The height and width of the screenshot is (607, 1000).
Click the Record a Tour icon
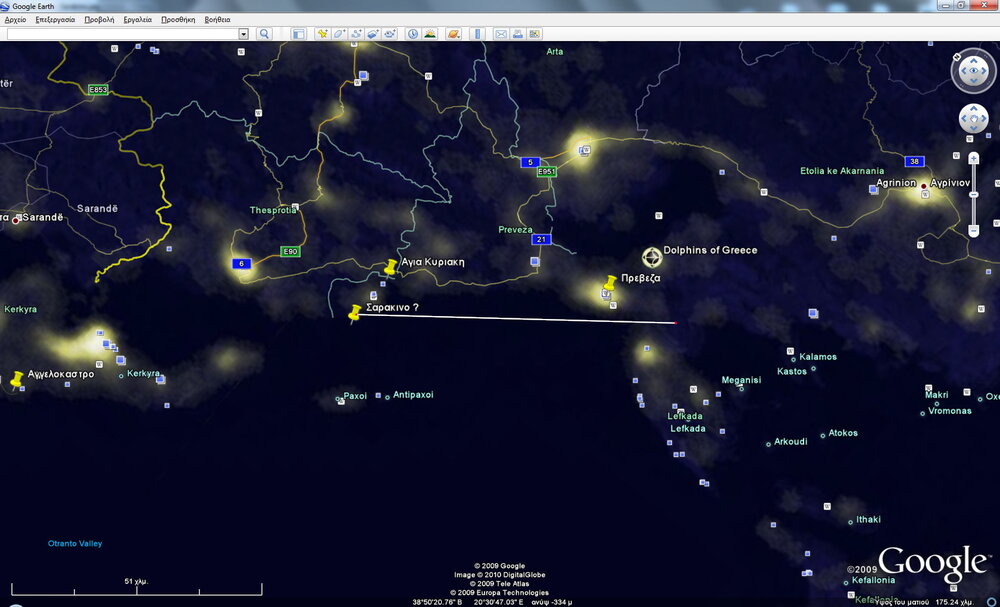pos(389,34)
